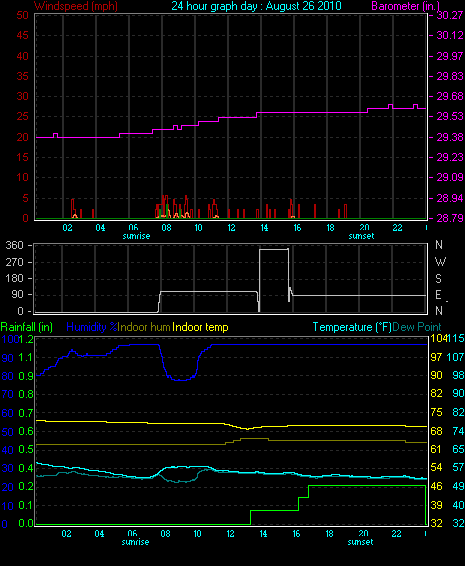Click the S compass letter beside the direction graph
This screenshot has height=566, width=465.
click(438, 278)
